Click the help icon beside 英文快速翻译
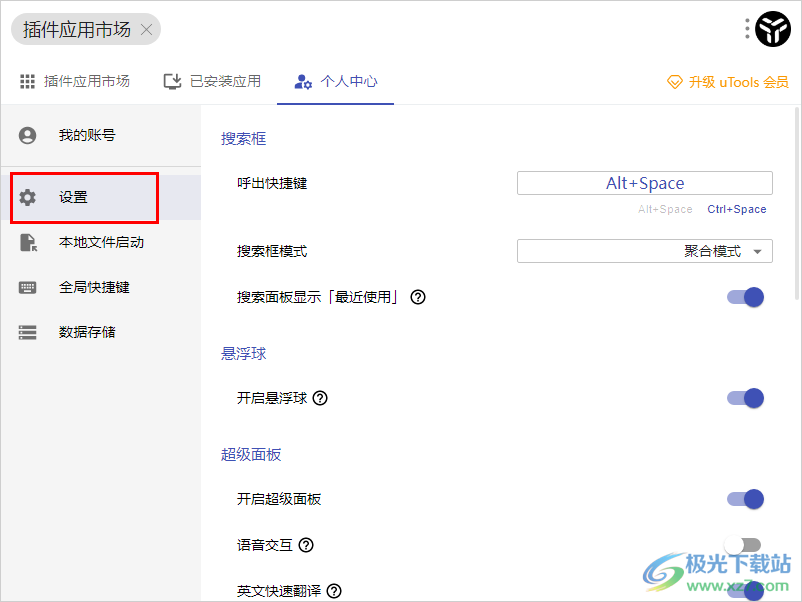 tap(334, 591)
